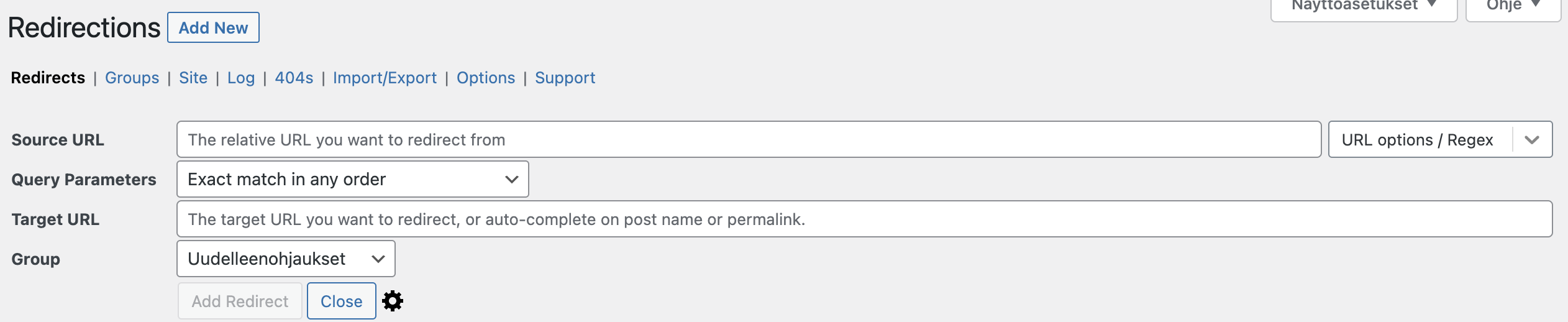This screenshot has width=1568, height=322.
Task: Switch to the Groups tab
Action: point(132,78)
